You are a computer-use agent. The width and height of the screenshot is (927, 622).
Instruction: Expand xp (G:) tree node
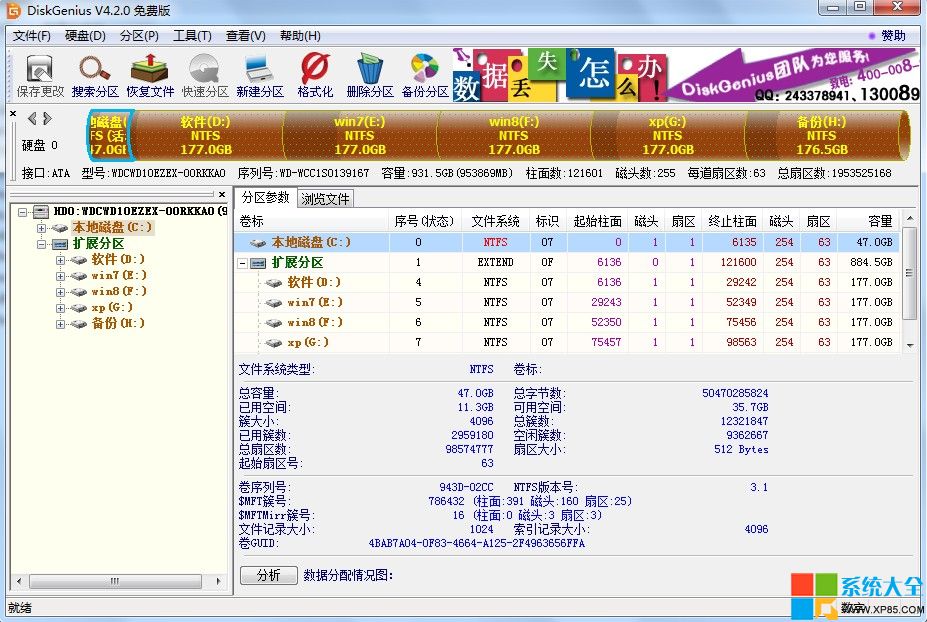(x=60, y=307)
